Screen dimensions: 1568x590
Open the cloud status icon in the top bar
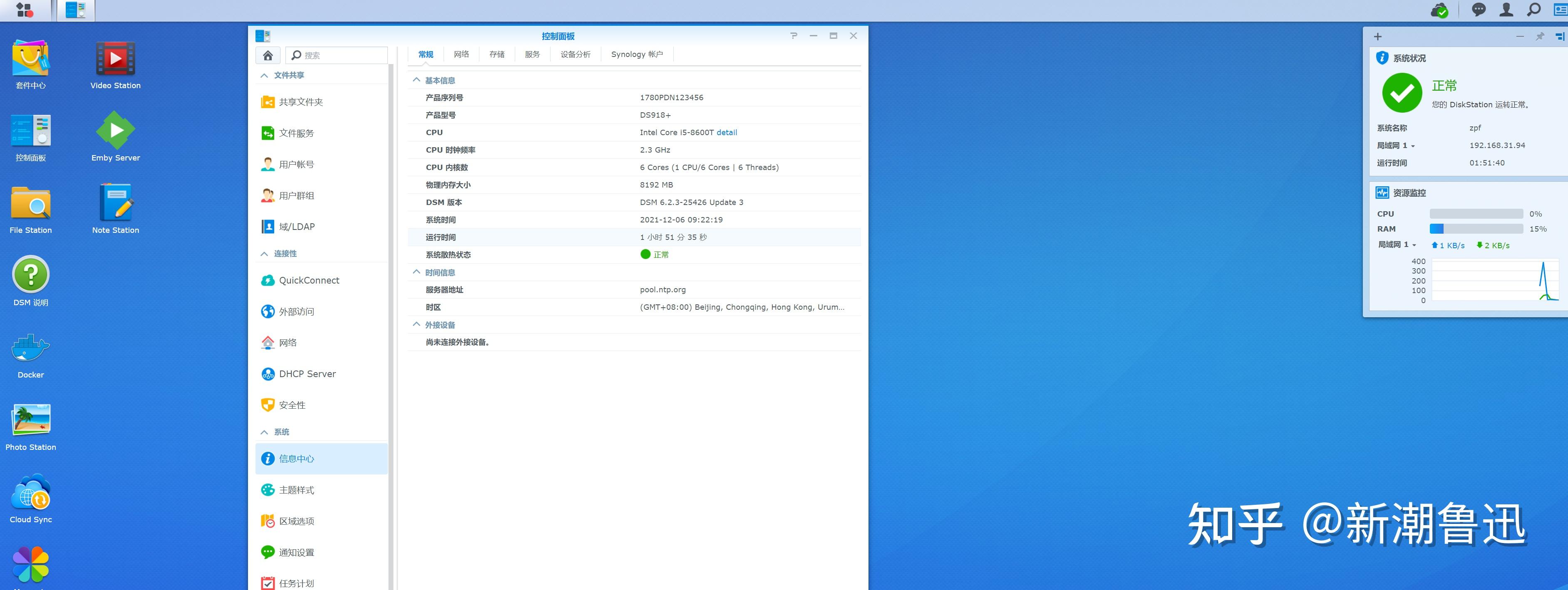coord(1439,10)
